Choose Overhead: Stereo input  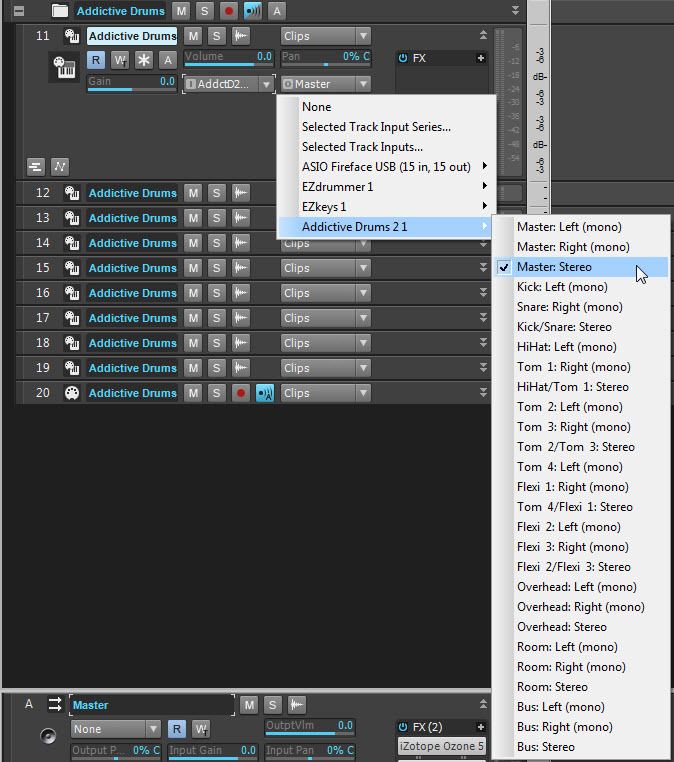(x=561, y=627)
